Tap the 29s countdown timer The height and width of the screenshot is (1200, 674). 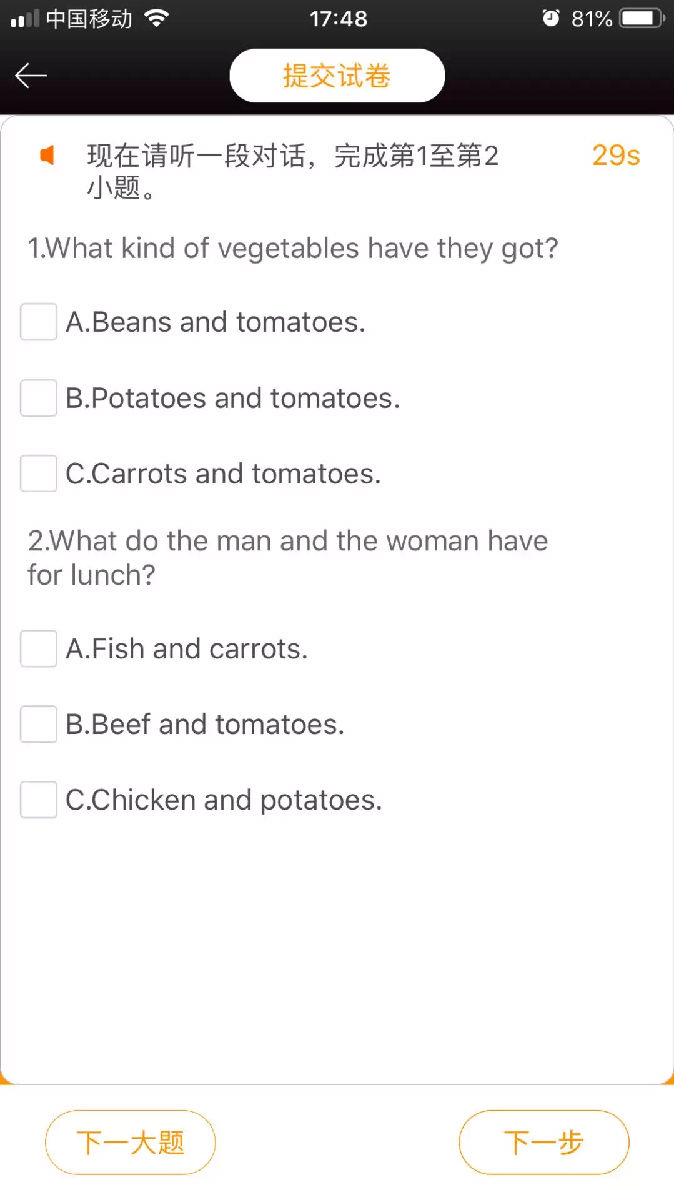[616, 155]
